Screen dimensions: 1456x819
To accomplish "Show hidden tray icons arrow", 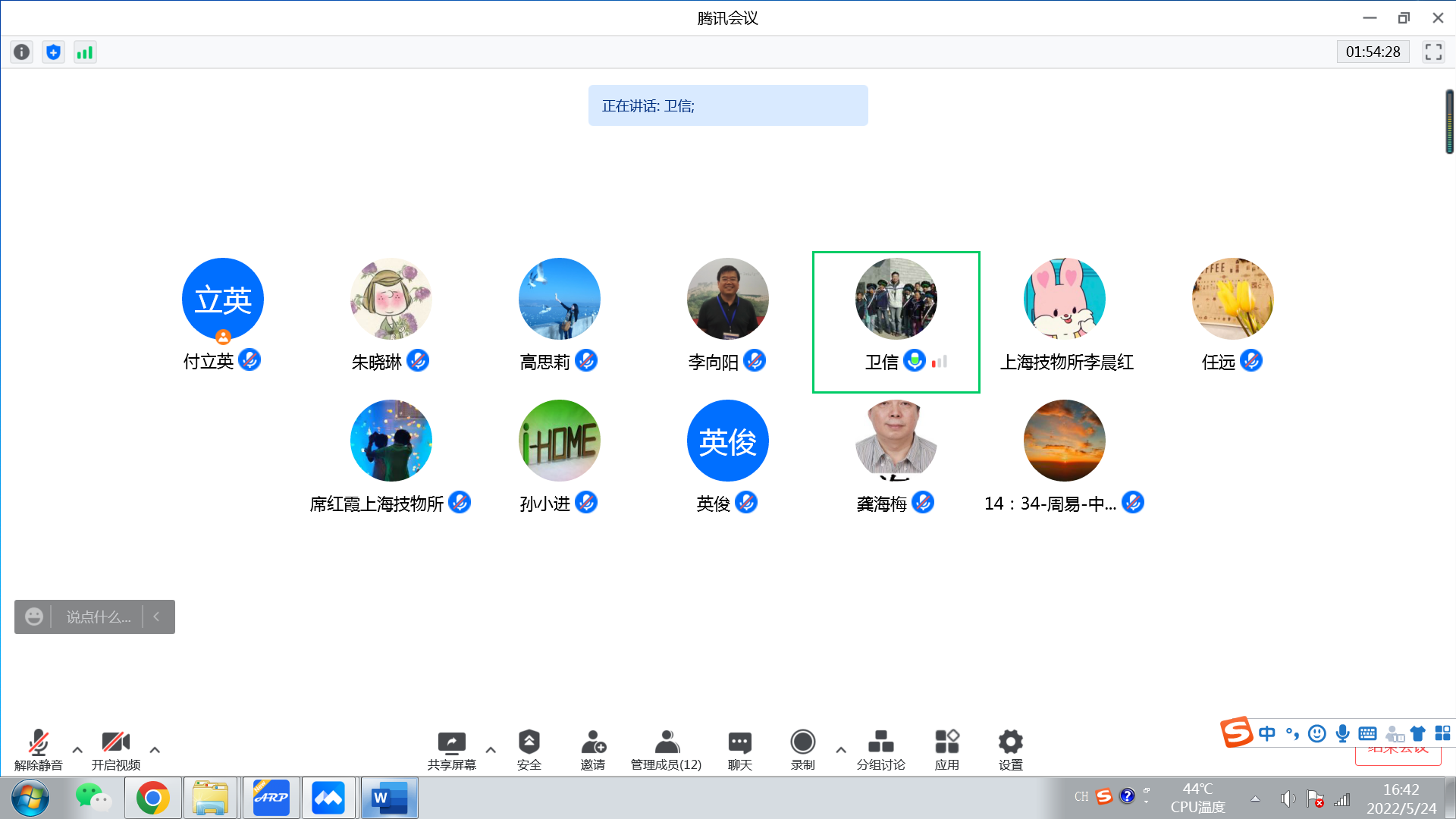I will point(1256,799).
